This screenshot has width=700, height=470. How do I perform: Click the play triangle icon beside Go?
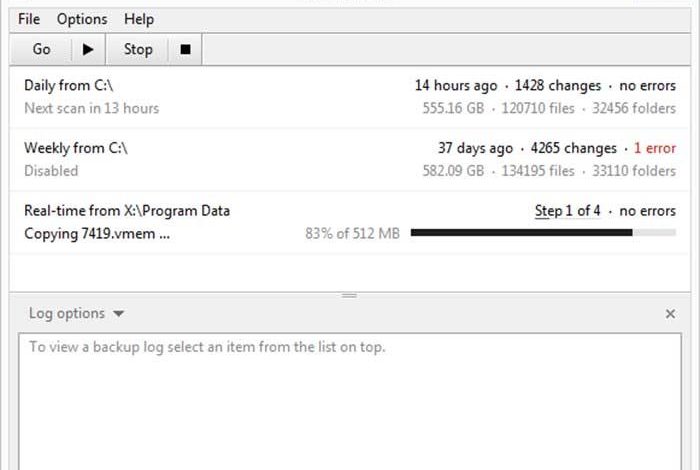(88, 49)
